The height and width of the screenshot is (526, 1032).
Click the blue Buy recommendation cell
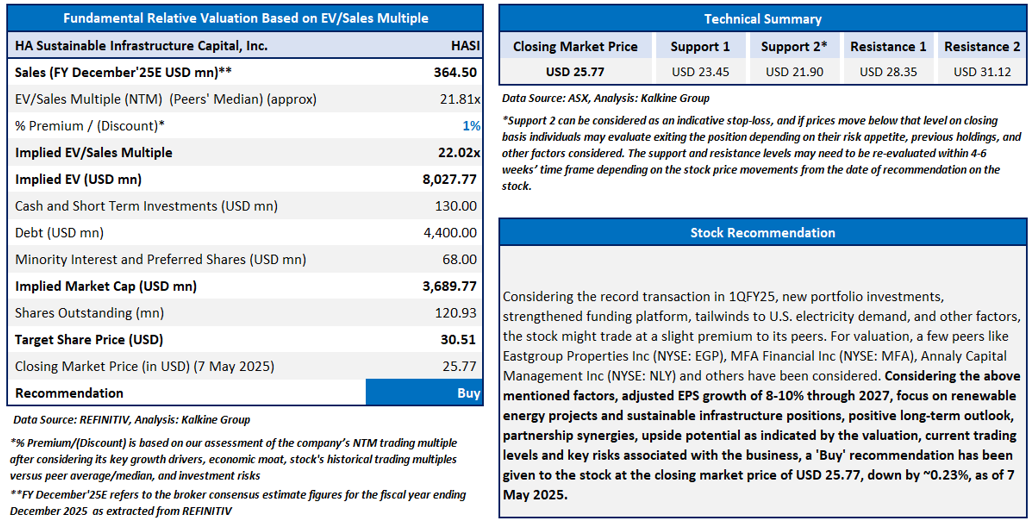pos(425,393)
